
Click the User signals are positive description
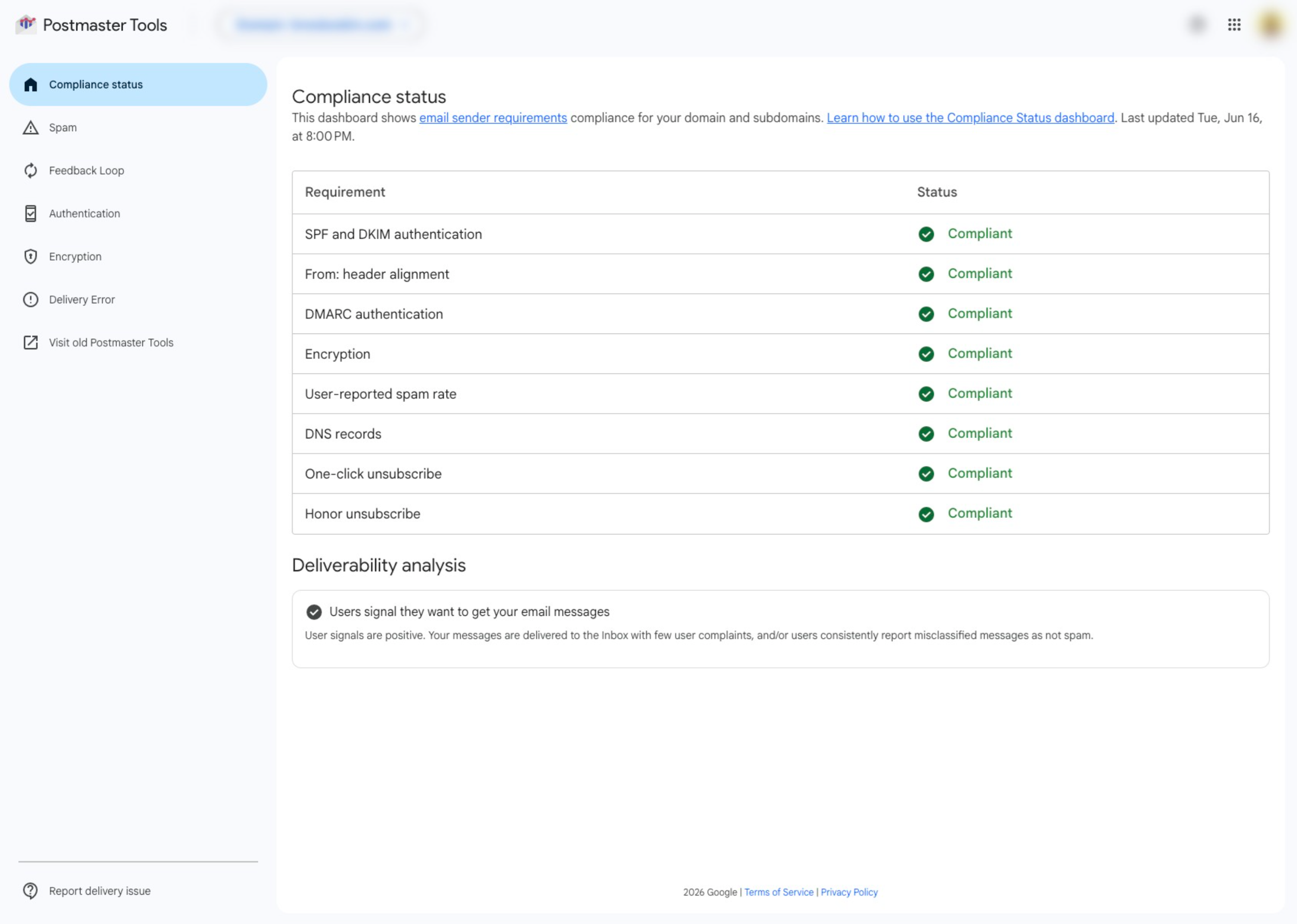coord(699,636)
